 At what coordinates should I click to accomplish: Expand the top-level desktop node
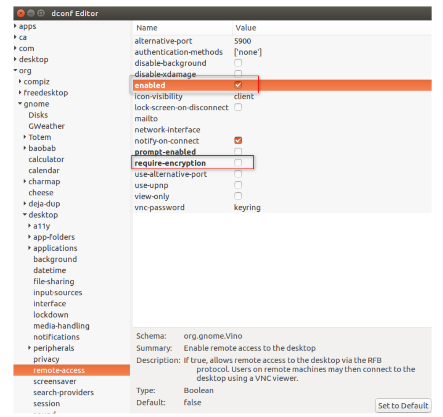click(15, 59)
